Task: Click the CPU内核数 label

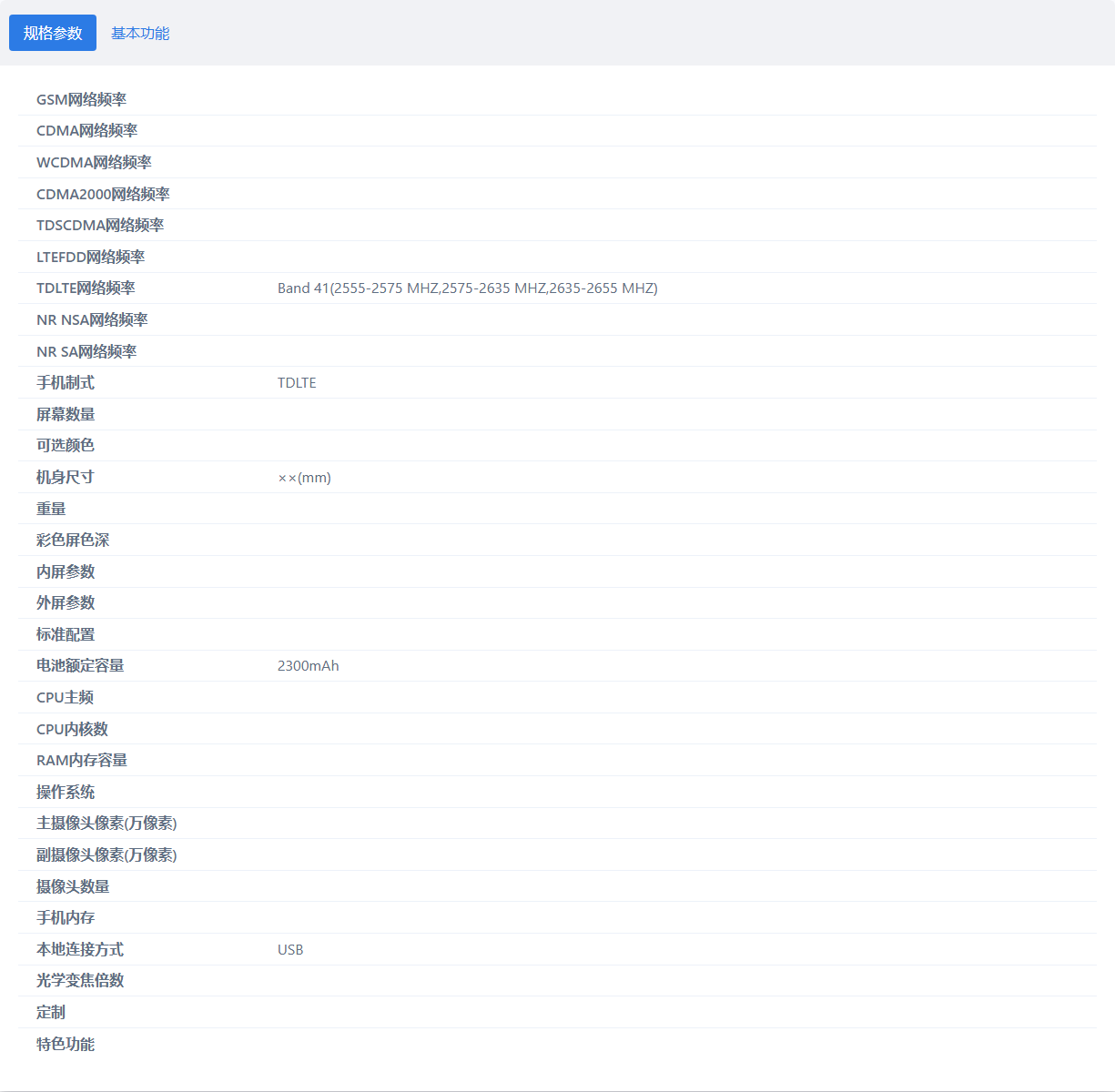Action: [x=73, y=729]
